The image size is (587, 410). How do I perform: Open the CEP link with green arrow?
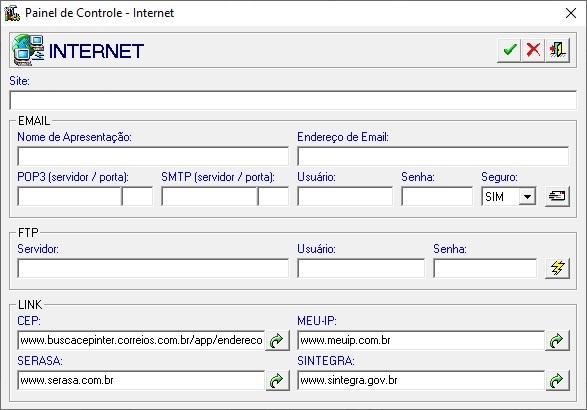(277, 340)
